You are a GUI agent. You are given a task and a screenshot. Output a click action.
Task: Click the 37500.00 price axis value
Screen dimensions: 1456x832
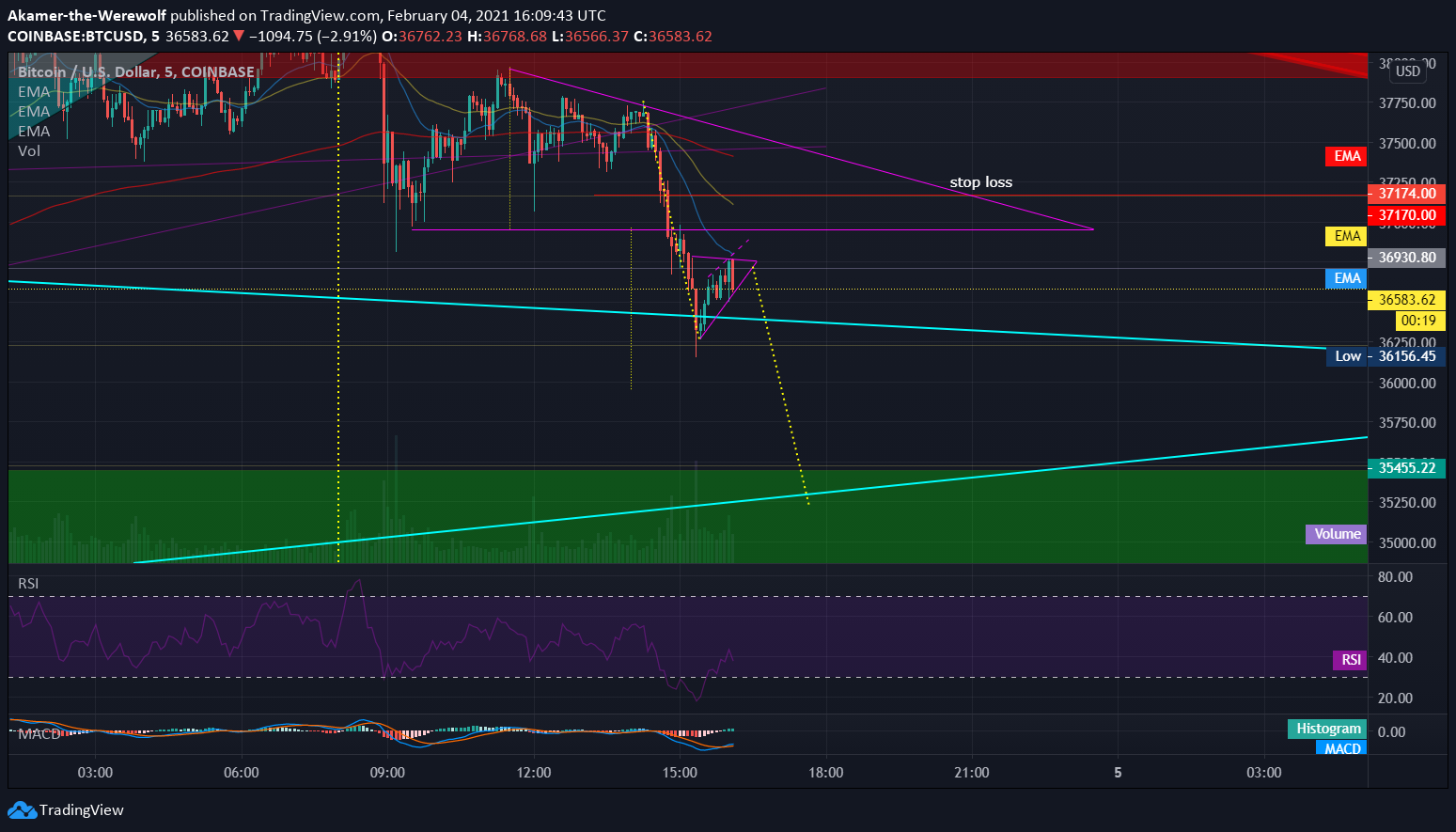[1407, 144]
